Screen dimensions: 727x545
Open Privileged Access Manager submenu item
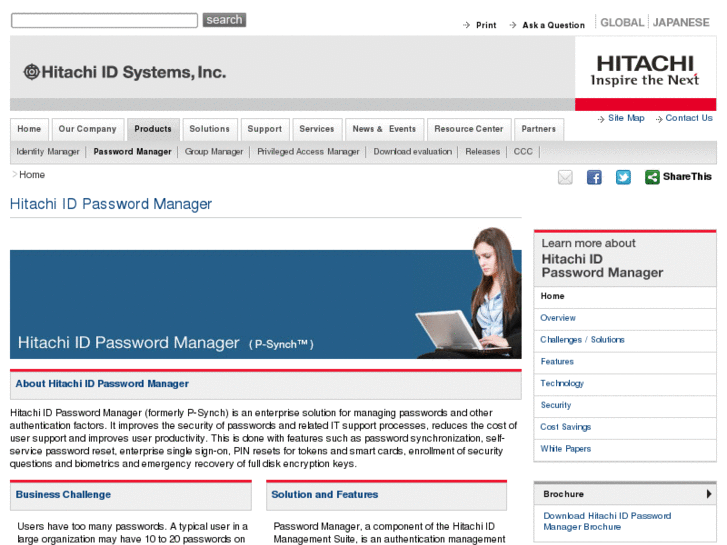pyautogui.click(x=308, y=152)
